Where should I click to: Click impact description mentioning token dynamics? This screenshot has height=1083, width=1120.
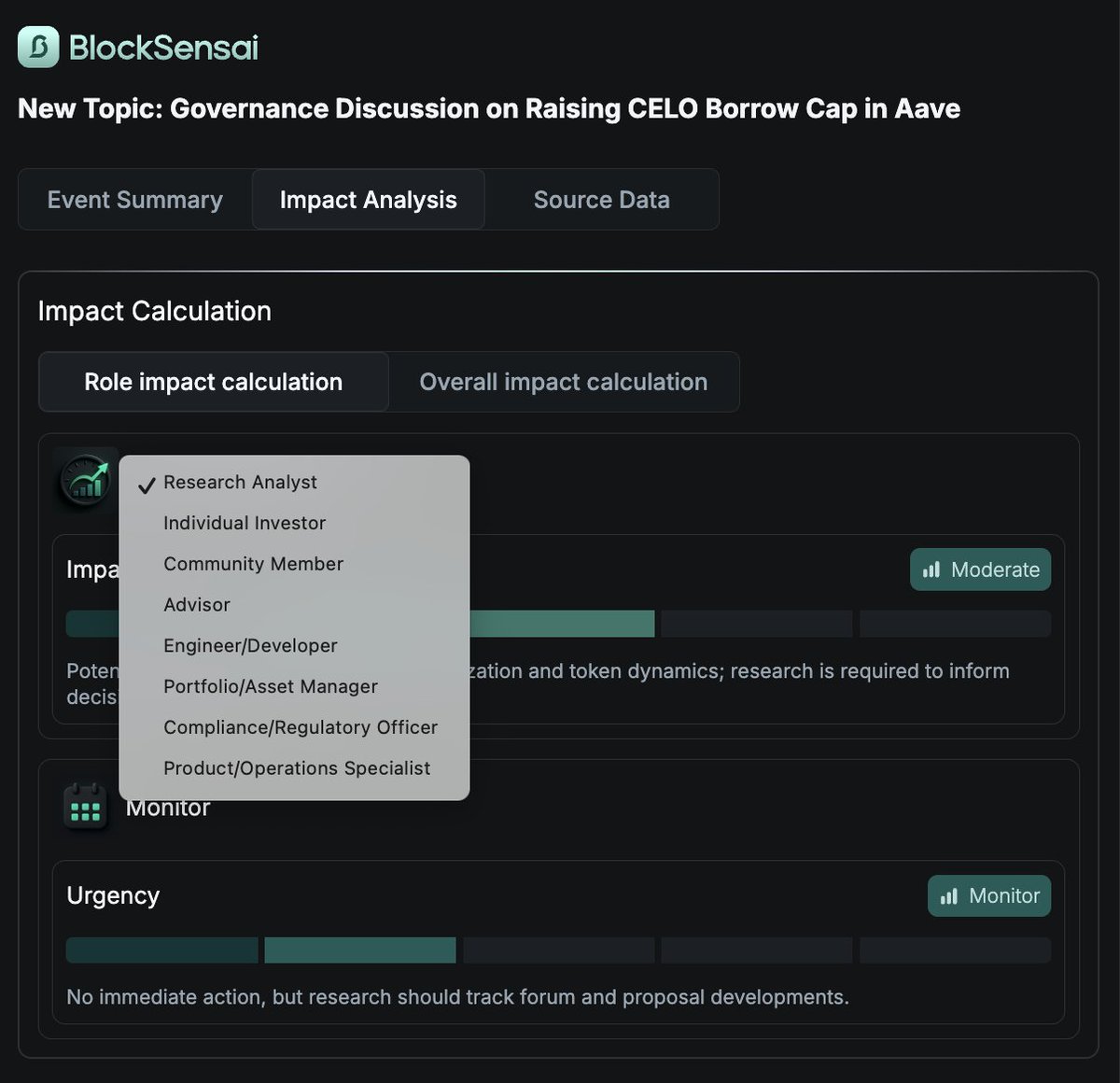click(x=538, y=683)
